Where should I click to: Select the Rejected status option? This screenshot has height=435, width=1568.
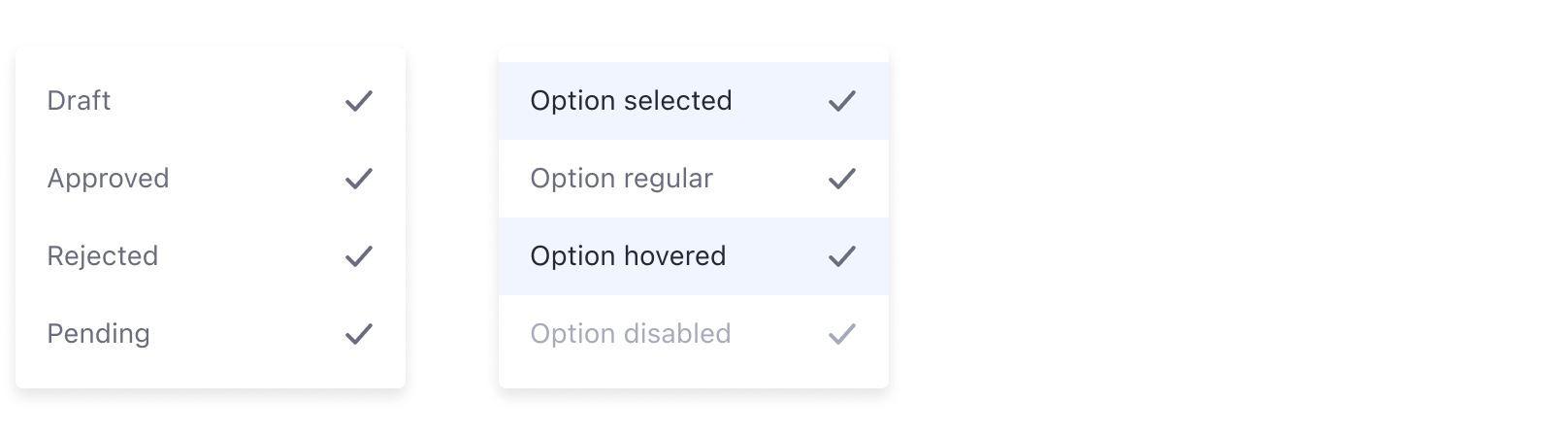[x=102, y=256]
